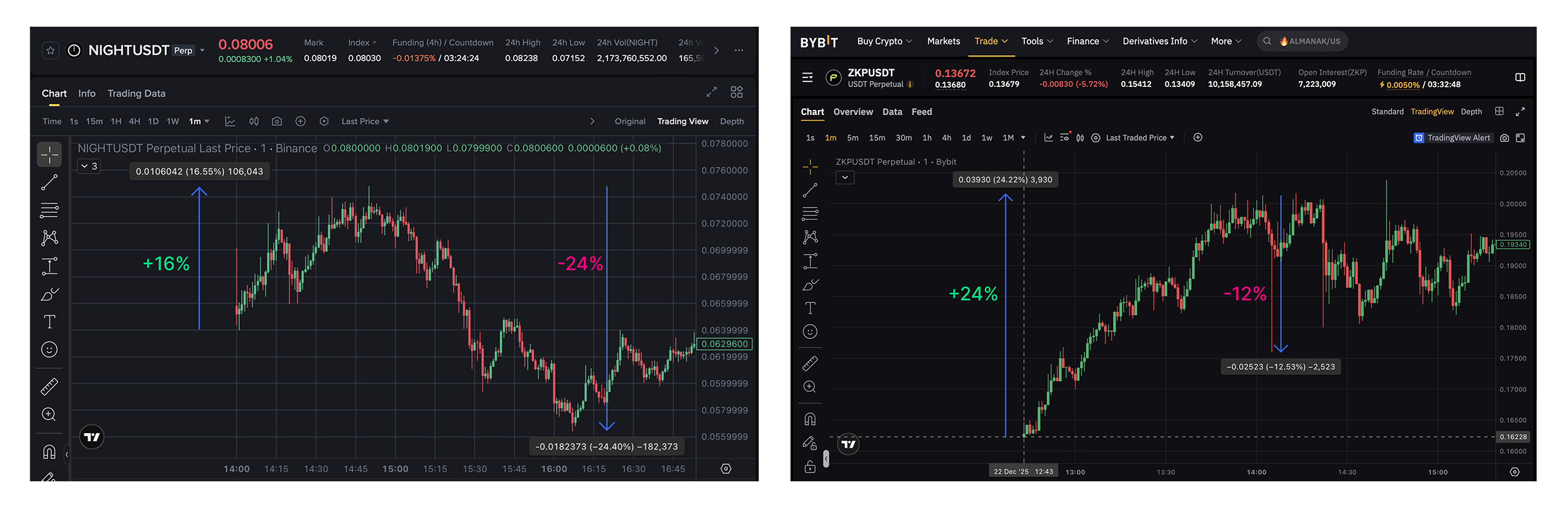The height and width of the screenshot is (508, 1568).
Task: Switch to Overview tab in Bybit chart
Action: click(x=853, y=112)
